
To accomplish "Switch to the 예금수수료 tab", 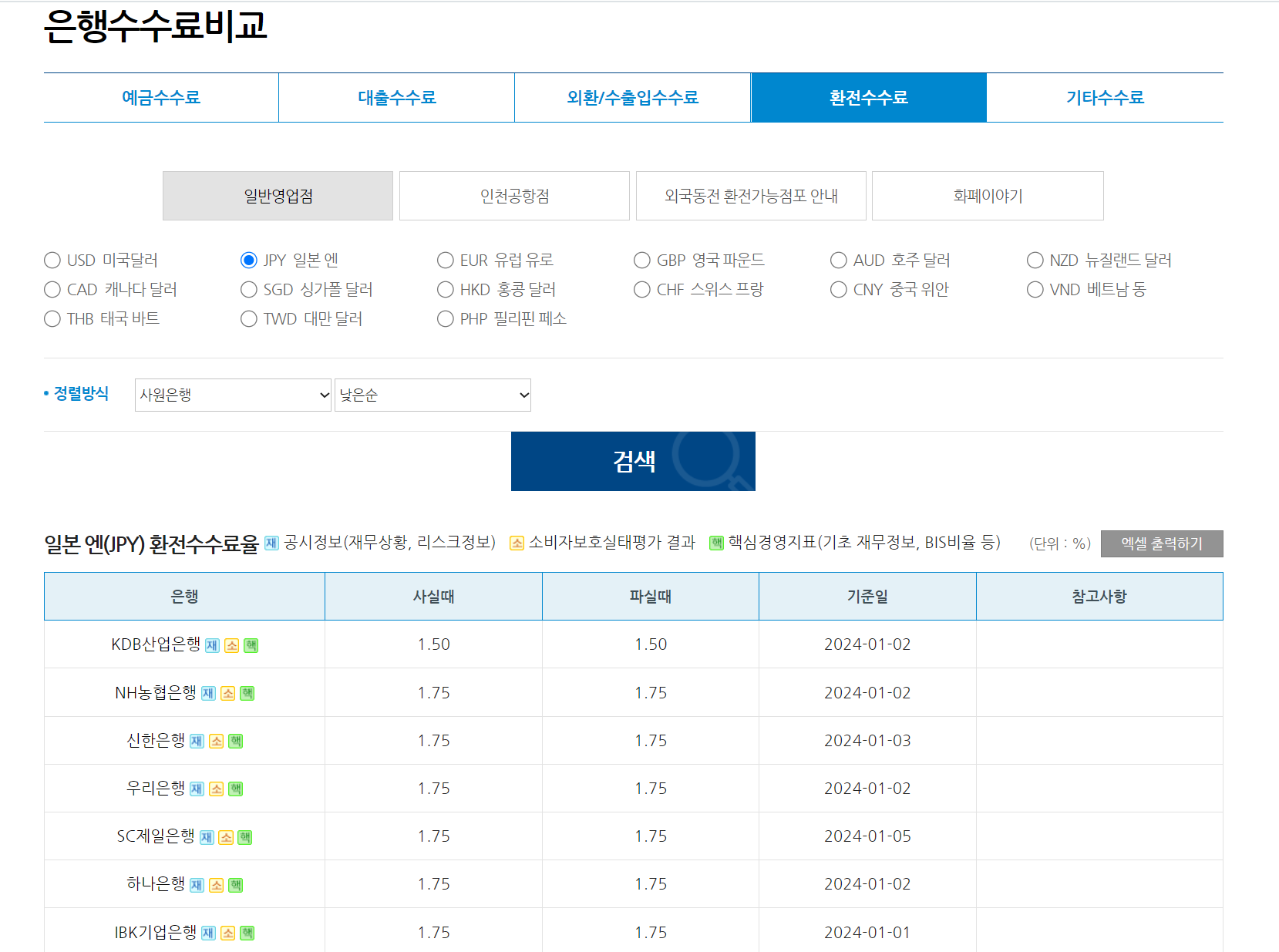I will point(161,98).
